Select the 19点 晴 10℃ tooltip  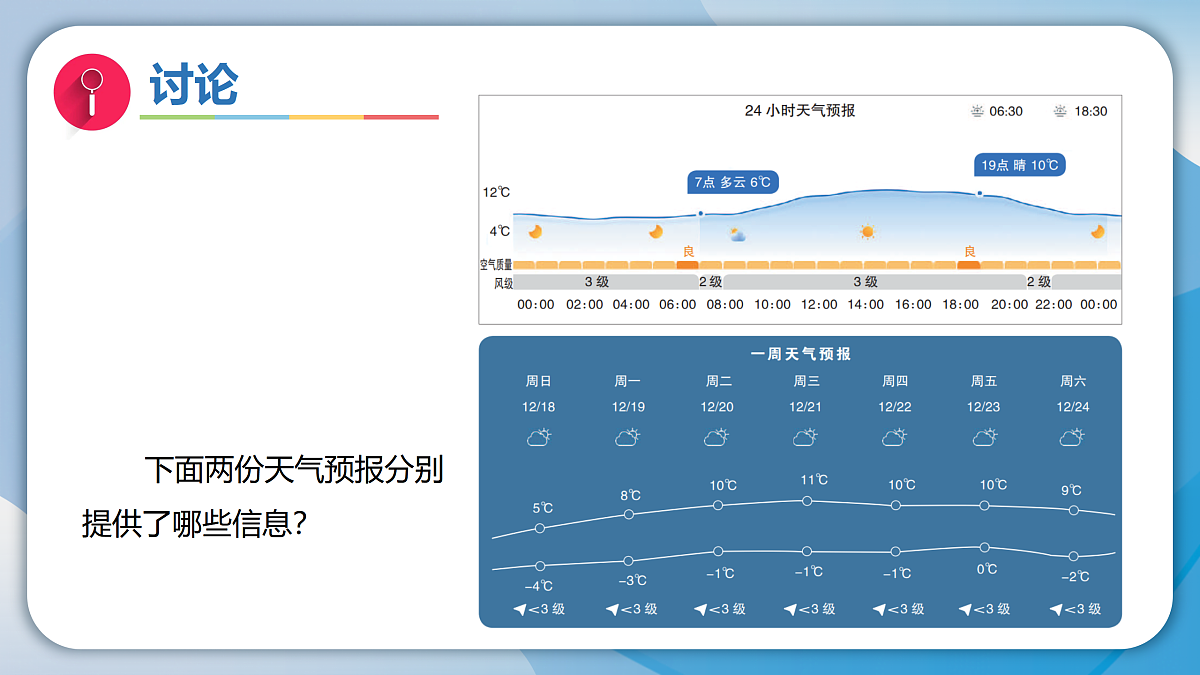point(1020,165)
